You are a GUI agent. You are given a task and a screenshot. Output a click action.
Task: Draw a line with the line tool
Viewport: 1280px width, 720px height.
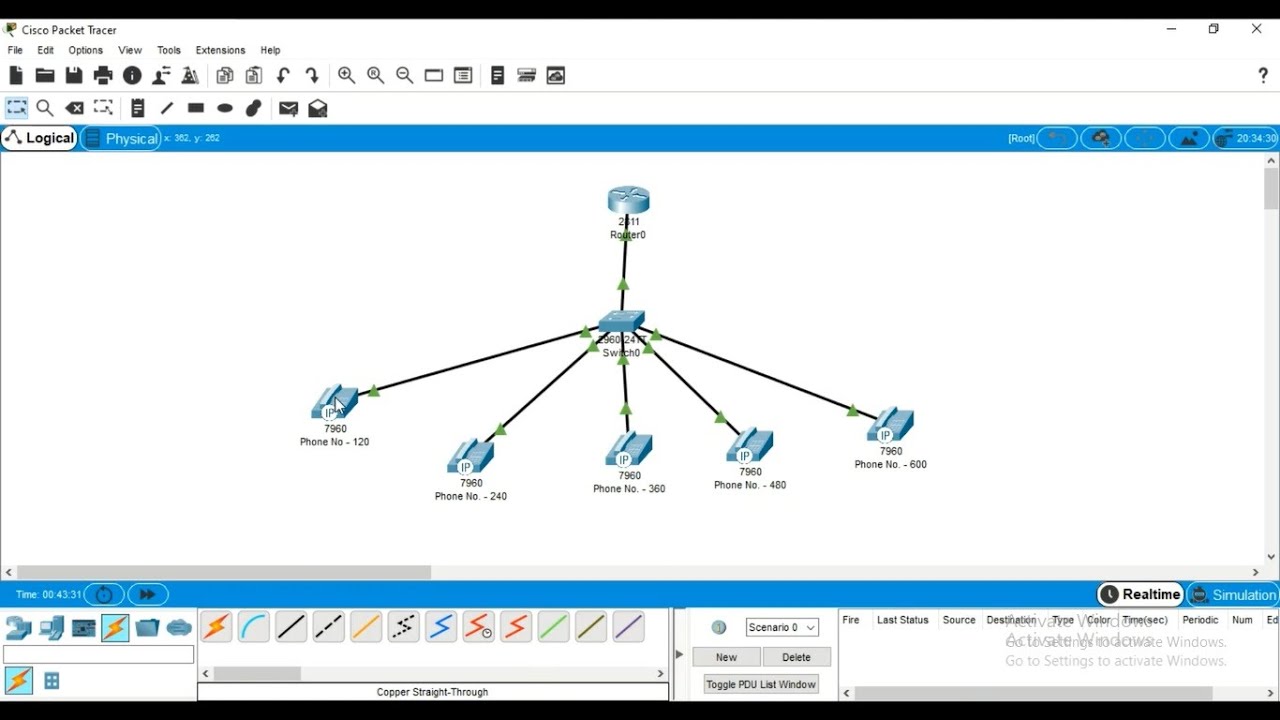point(167,108)
